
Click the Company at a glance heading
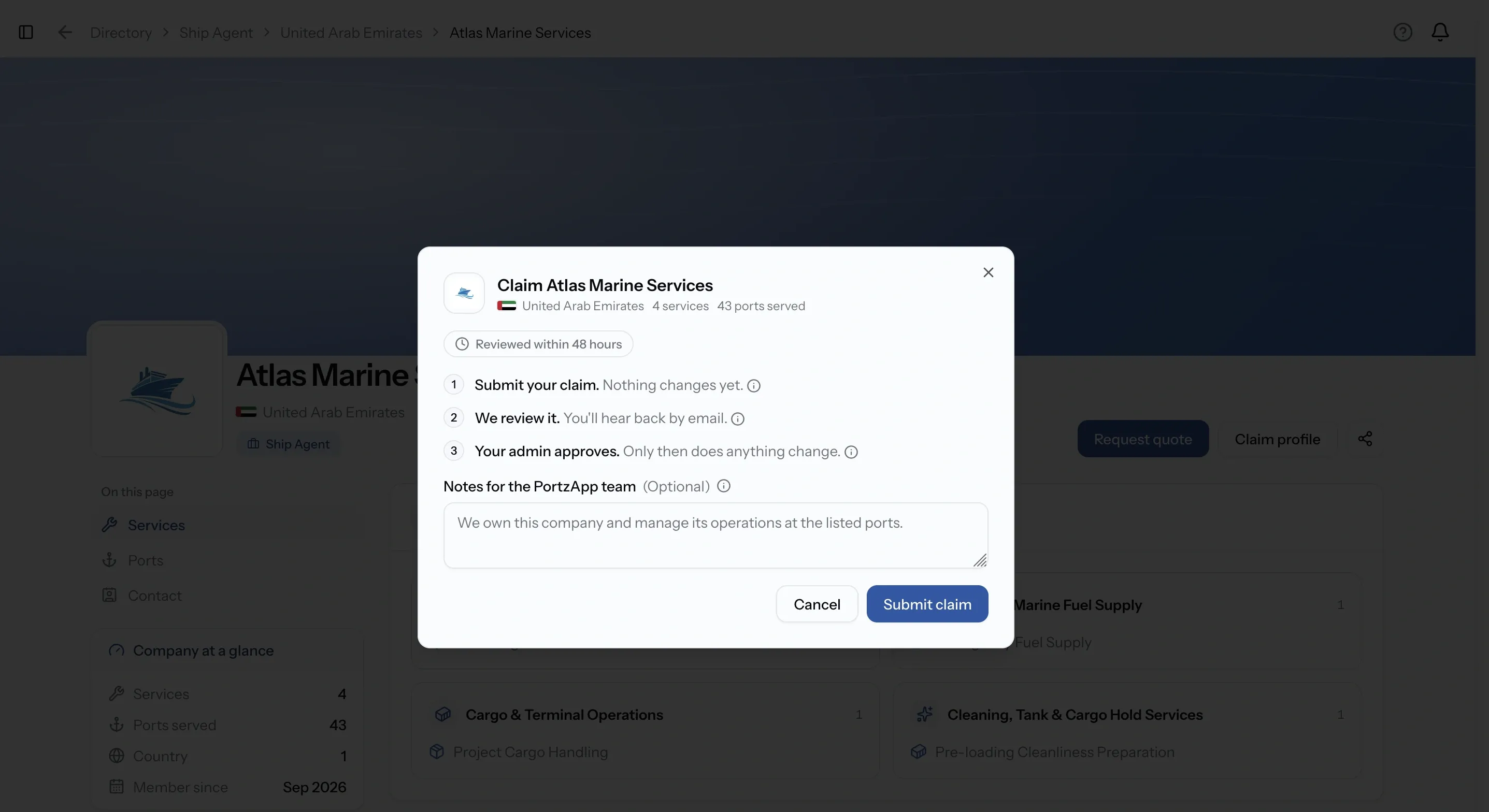point(204,650)
